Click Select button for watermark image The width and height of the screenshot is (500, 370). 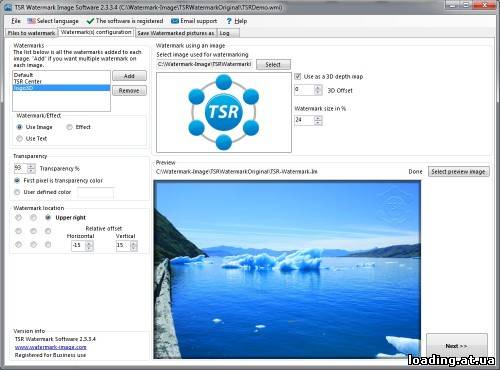click(x=273, y=65)
